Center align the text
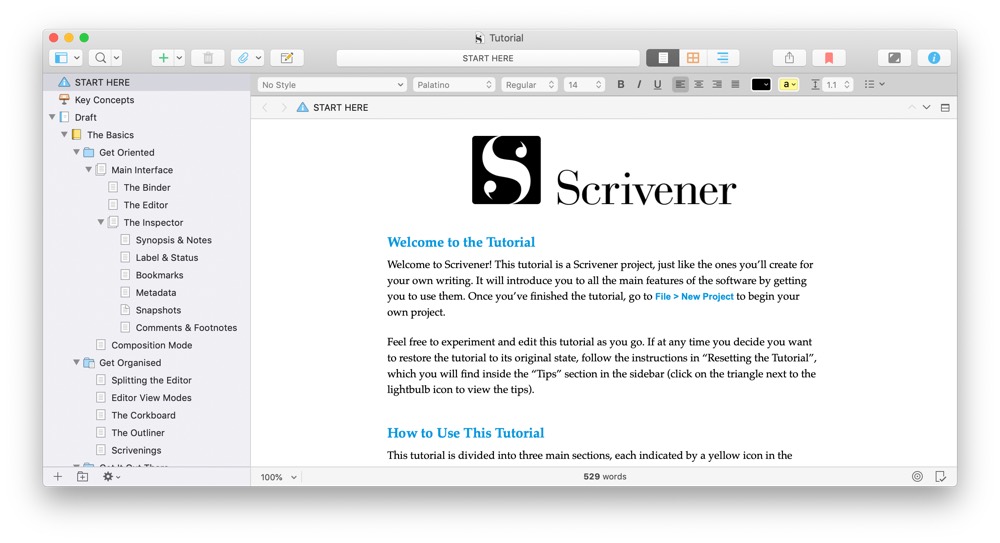 click(699, 84)
